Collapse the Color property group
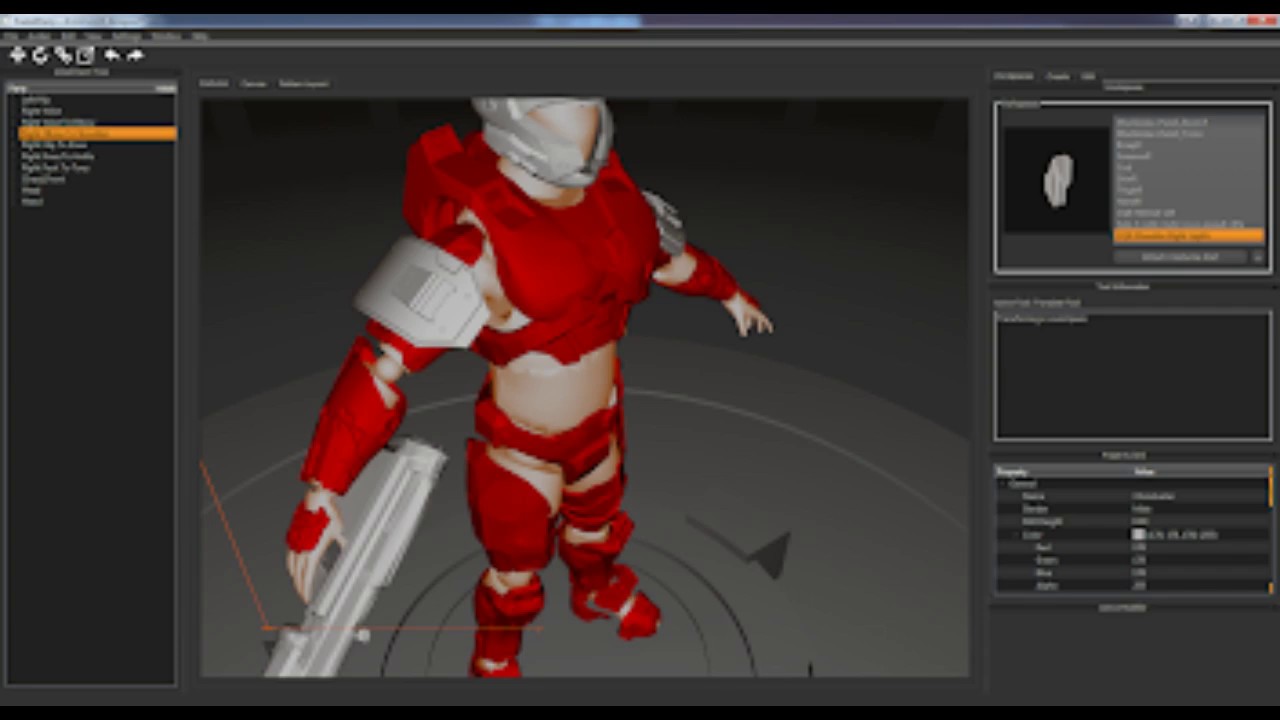 (1016, 535)
